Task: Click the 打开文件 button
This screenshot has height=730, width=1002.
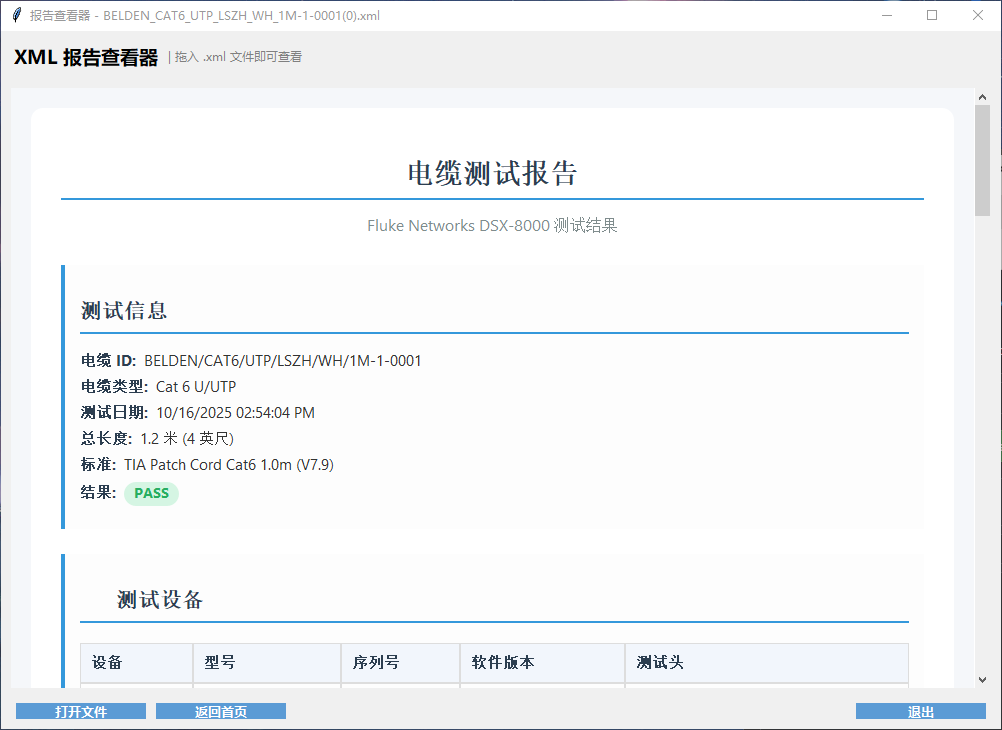Action: pyautogui.click(x=81, y=711)
